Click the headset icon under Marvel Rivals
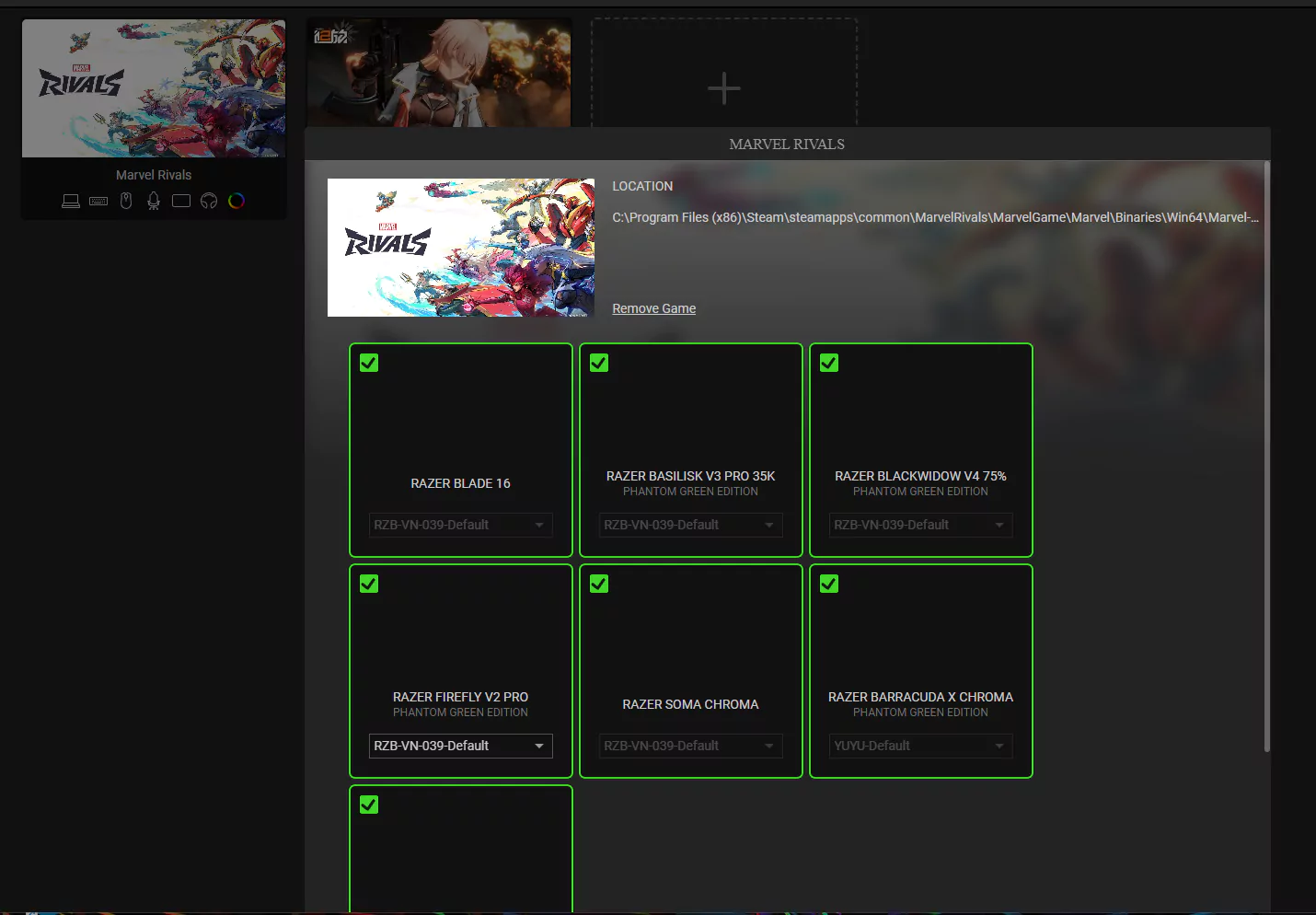The image size is (1316, 915). 209,201
